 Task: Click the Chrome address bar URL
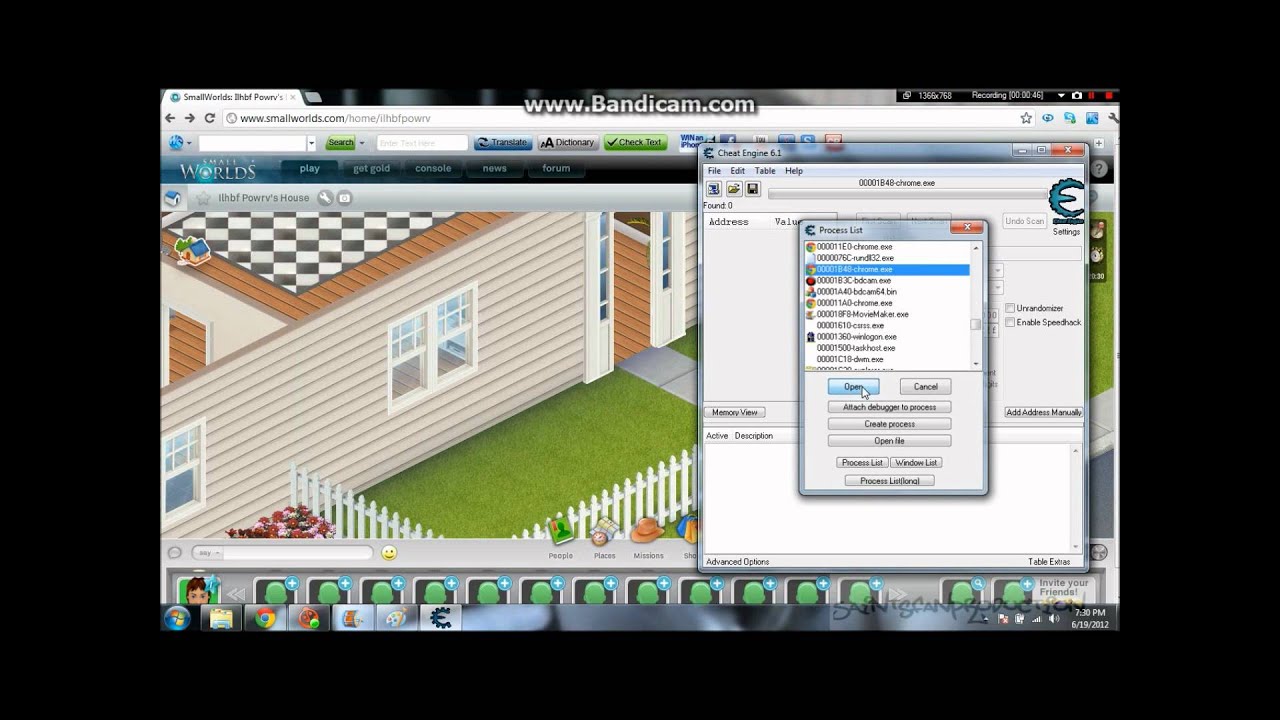click(335, 118)
